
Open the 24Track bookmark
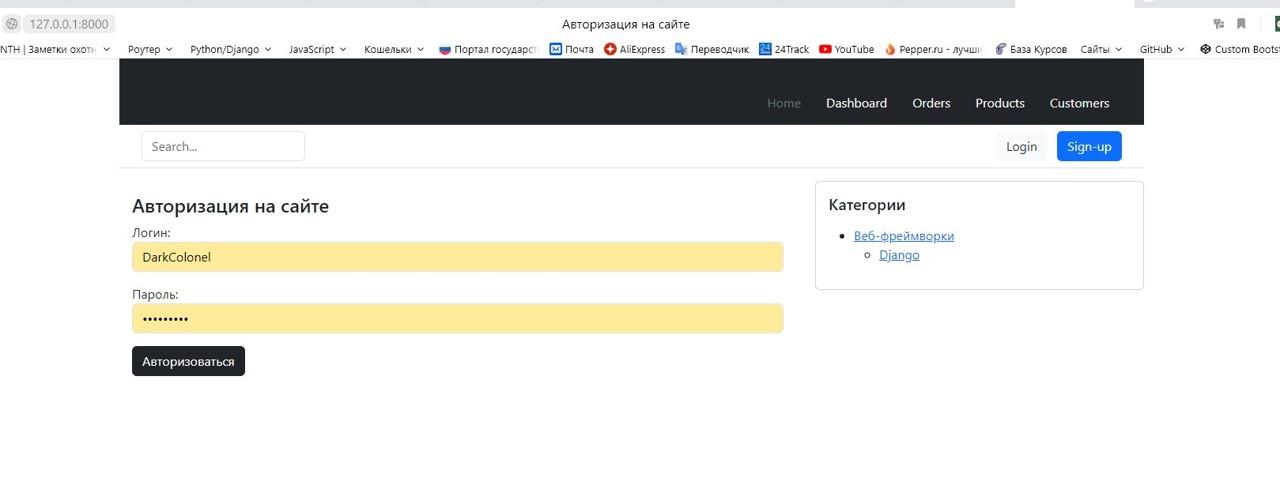[784, 49]
